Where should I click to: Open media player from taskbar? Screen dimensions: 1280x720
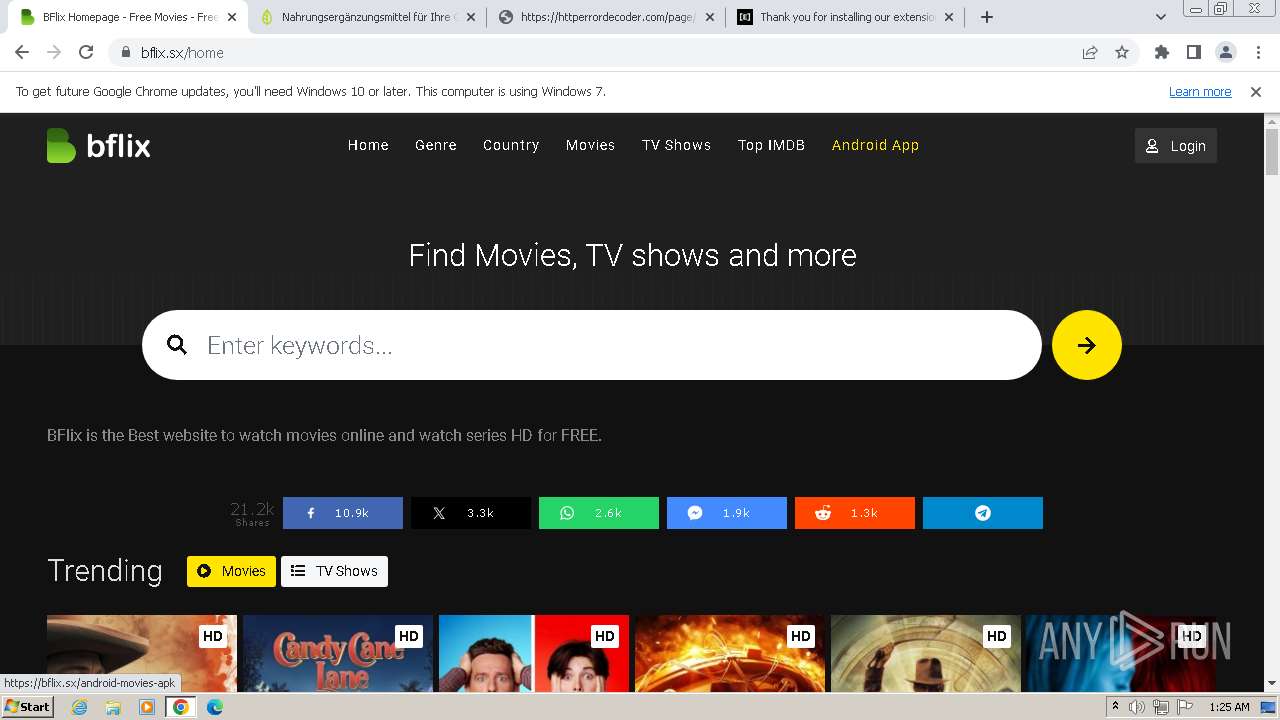pos(147,707)
